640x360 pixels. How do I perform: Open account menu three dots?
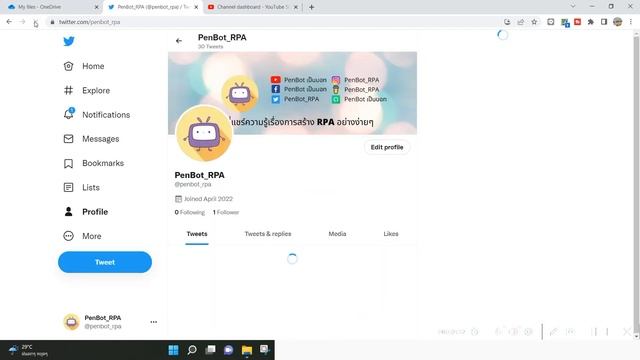coord(153,322)
